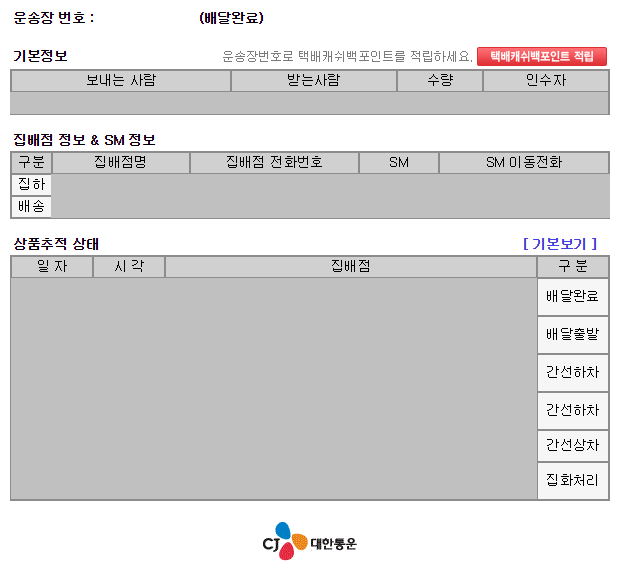
Task: Click the 집배점 정보 & SM 정보 heading
Action: [x=84, y=140]
